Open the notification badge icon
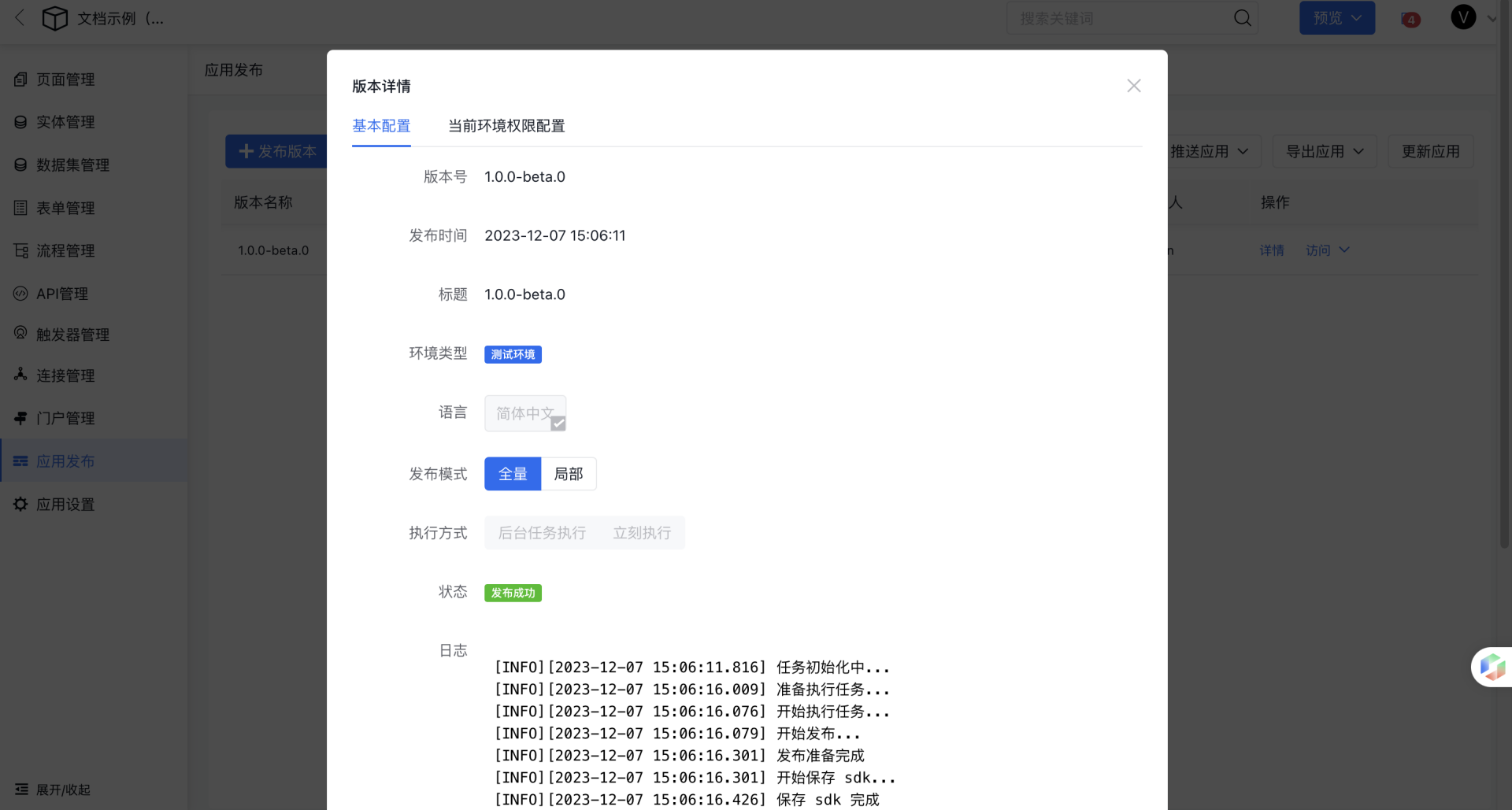Screen dimensions: 1512x810 click(x=1410, y=20)
